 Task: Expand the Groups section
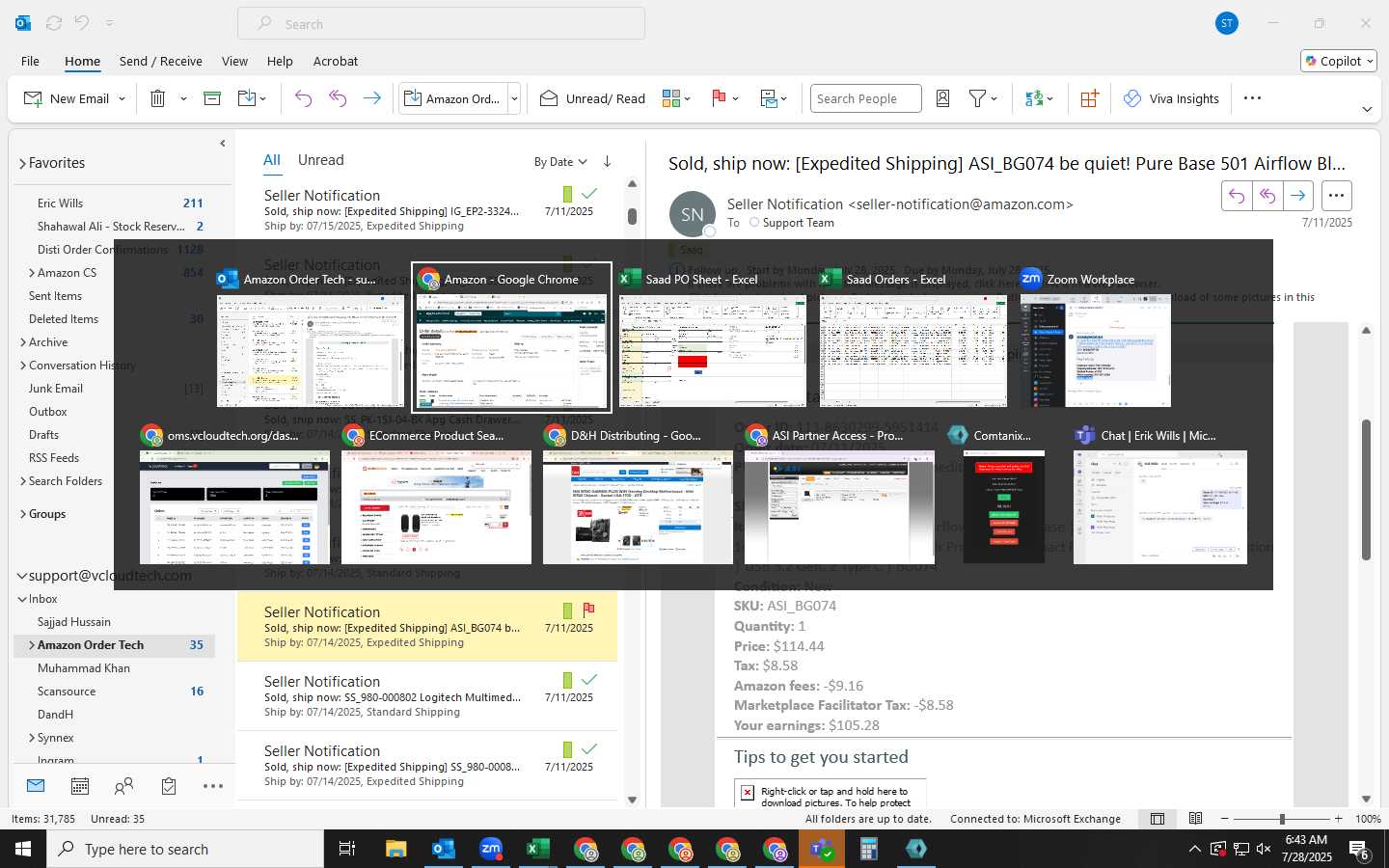[22, 514]
